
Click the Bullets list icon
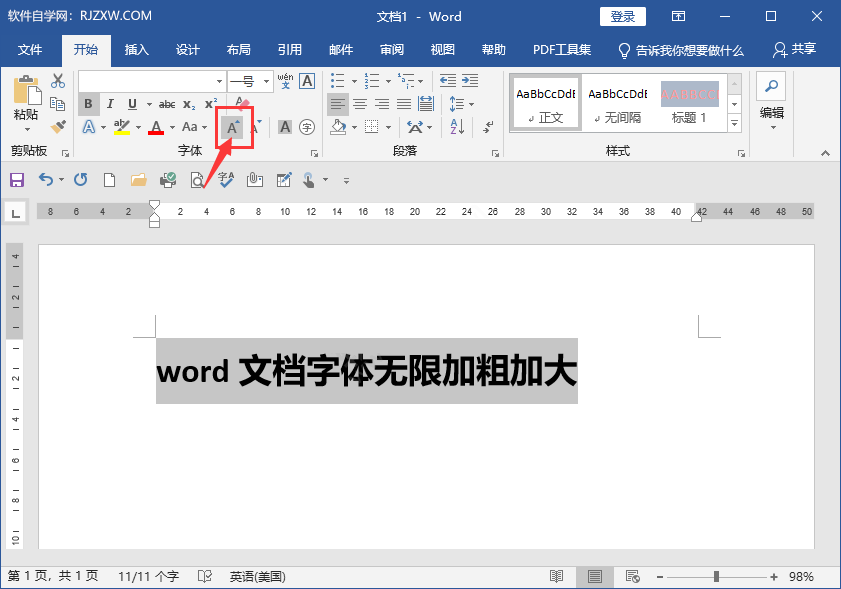pyautogui.click(x=337, y=79)
